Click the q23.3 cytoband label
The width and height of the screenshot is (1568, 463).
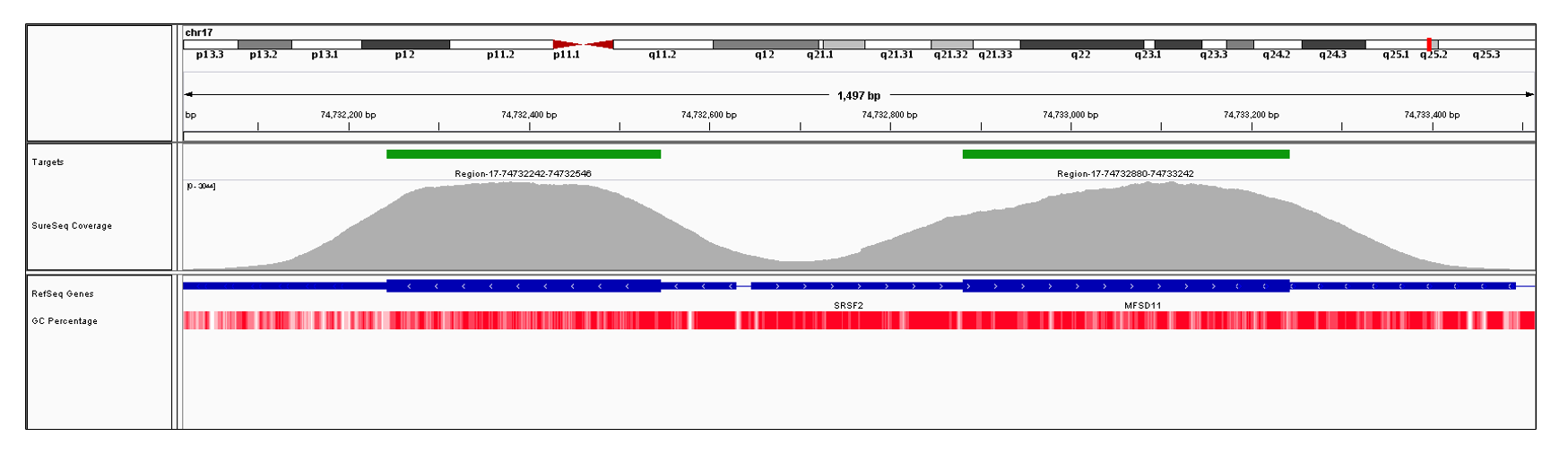[1214, 55]
